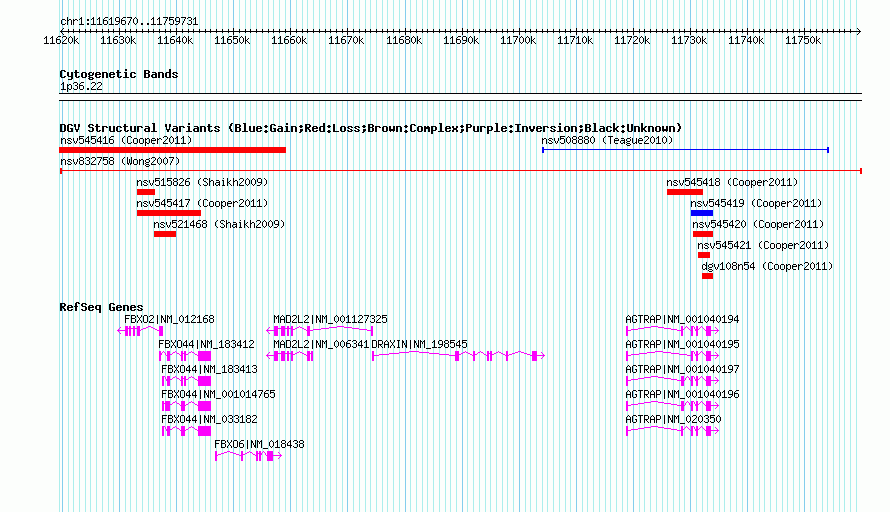This screenshot has width=890, height=512.
Task: Select the FBXO6 gene glyph
Action: [x=249, y=456]
